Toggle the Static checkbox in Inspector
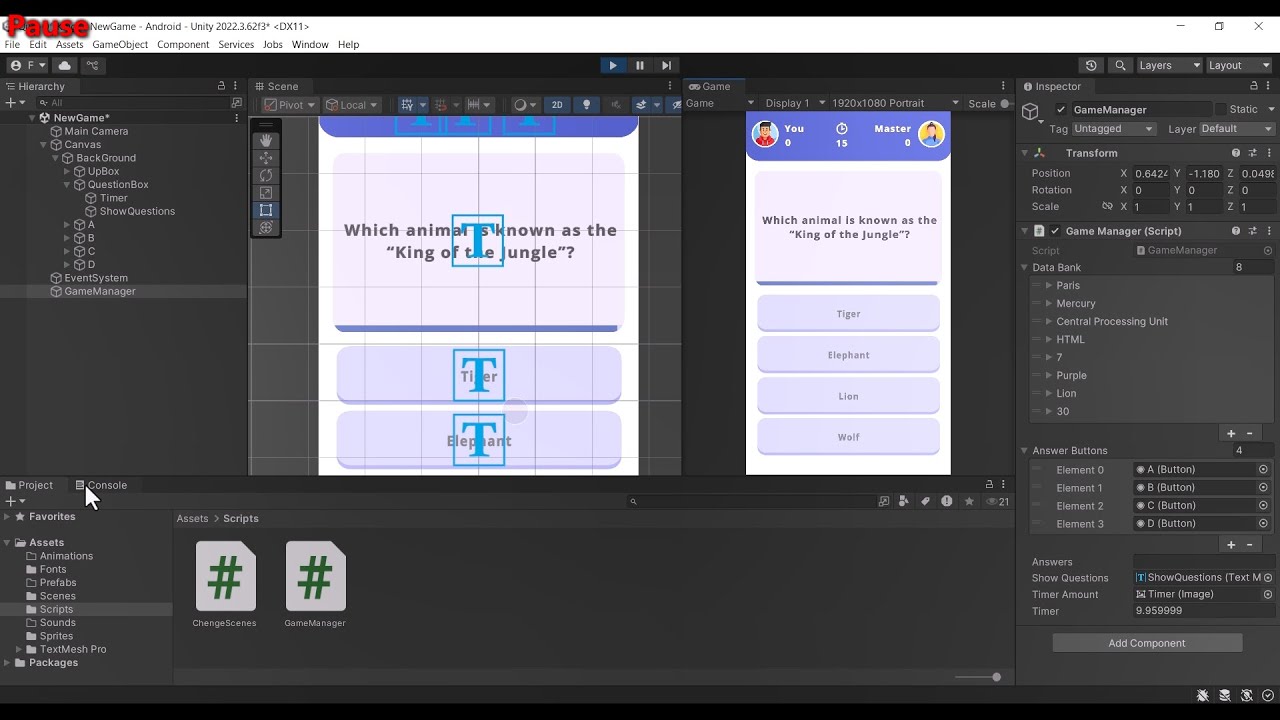The image size is (1280, 720). click(1221, 109)
